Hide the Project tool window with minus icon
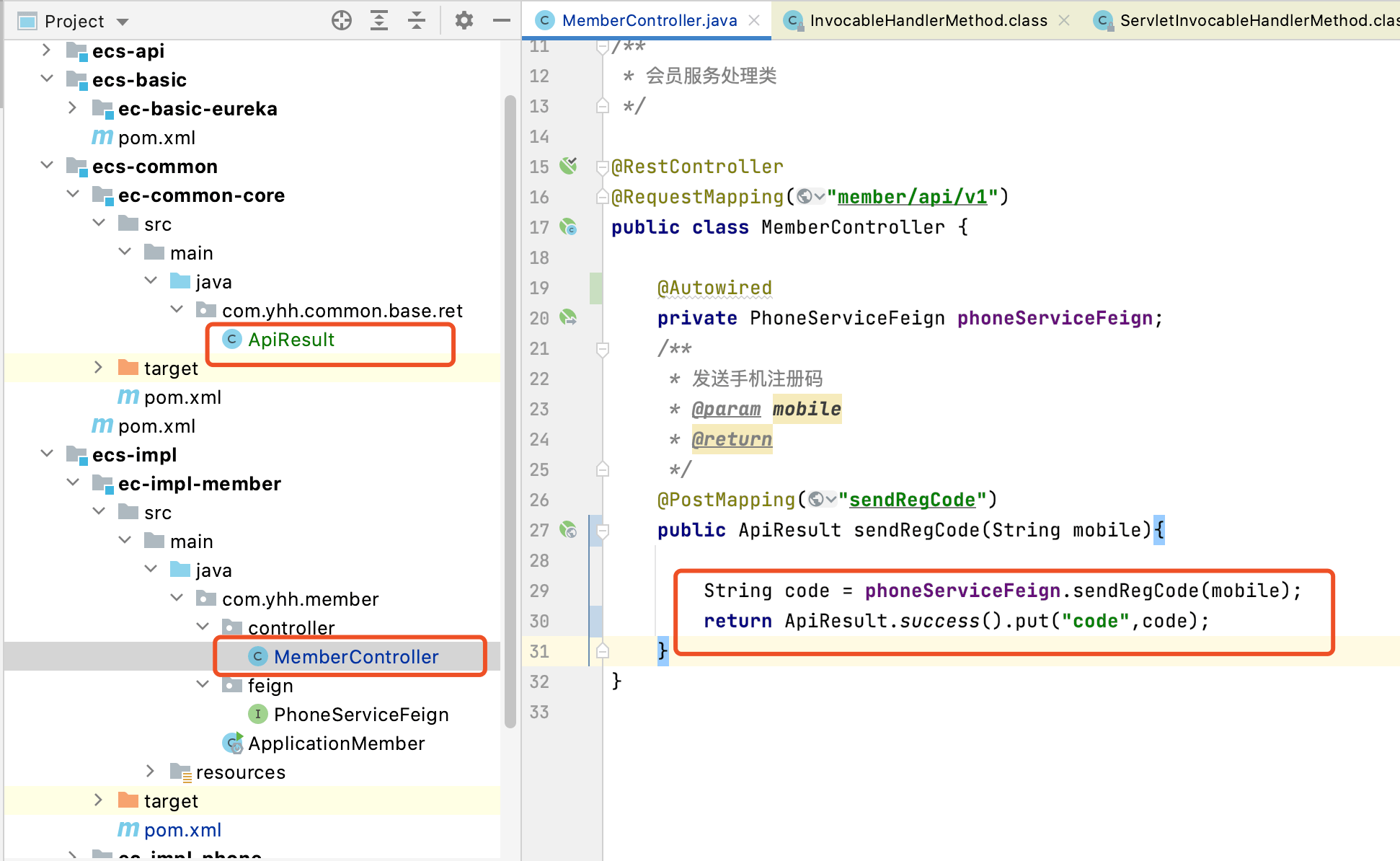This screenshot has width=1400, height=861. pyautogui.click(x=501, y=20)
